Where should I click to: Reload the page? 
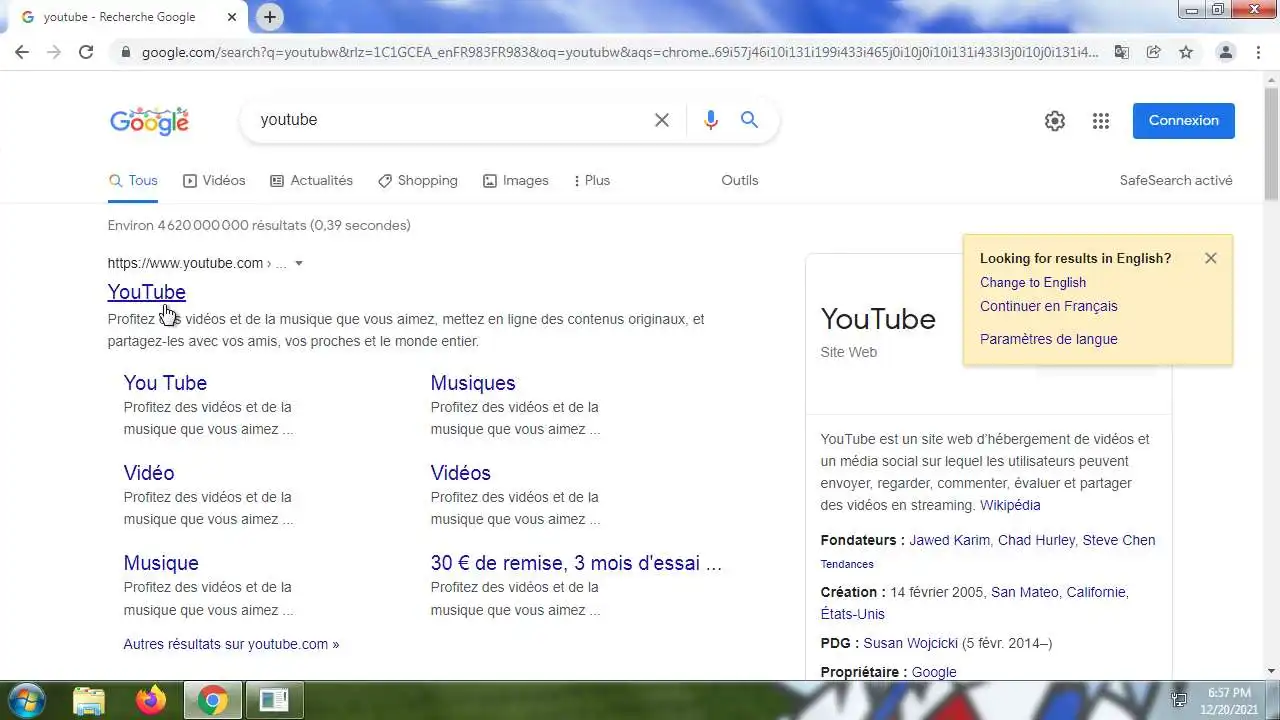[86, 52]
